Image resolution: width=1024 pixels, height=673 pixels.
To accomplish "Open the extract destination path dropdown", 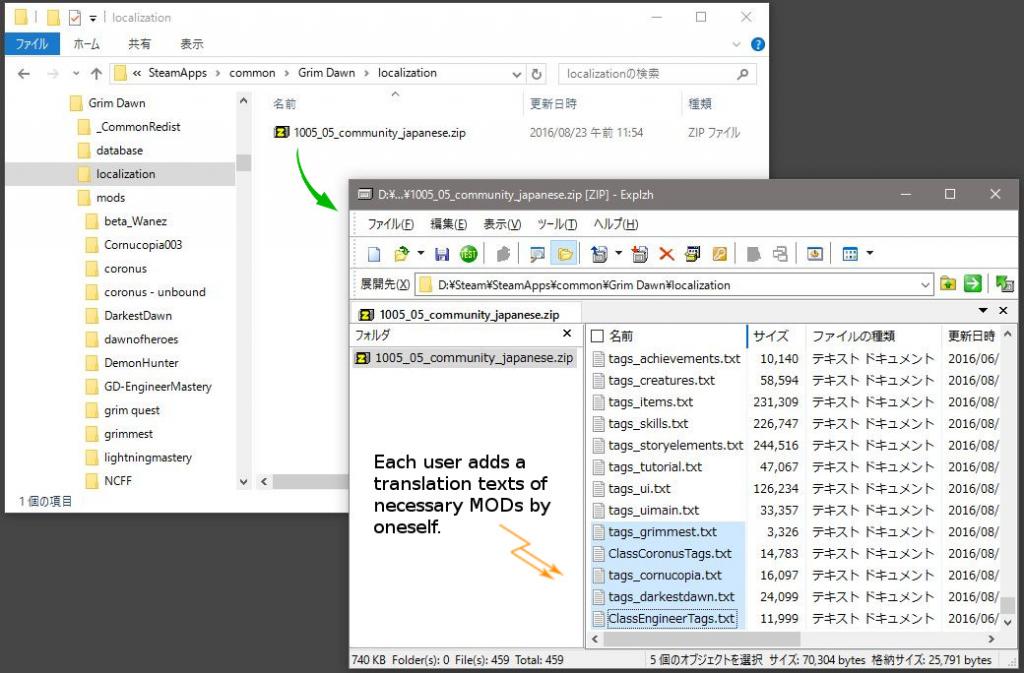I will tap(925, 285).
